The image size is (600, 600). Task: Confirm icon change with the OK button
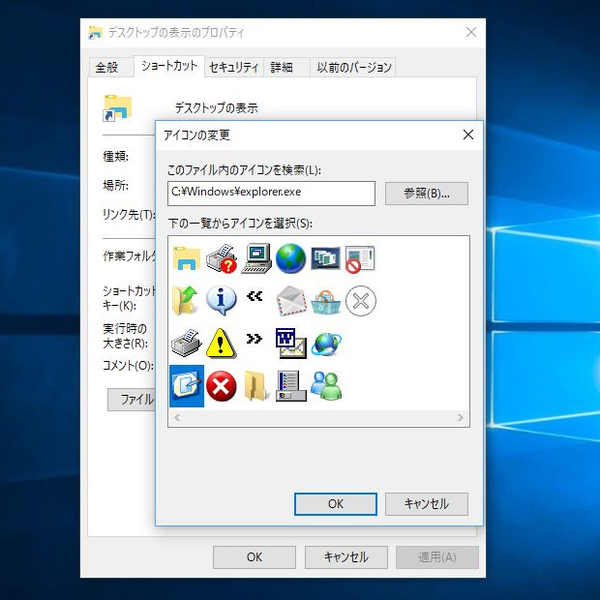(x=336, y=504)
